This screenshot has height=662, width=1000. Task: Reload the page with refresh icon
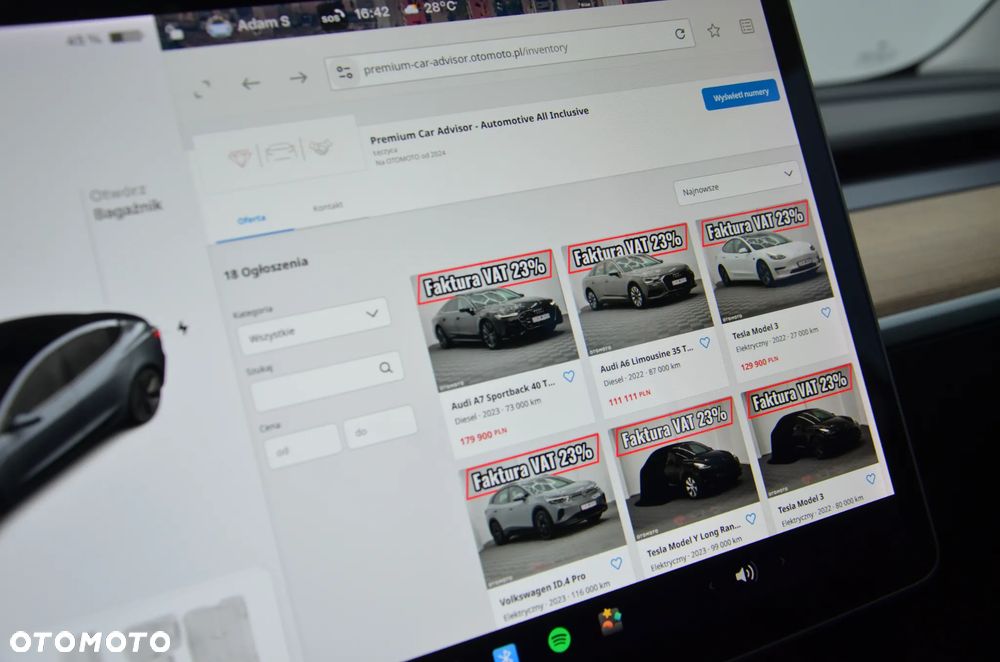[680, 34]
